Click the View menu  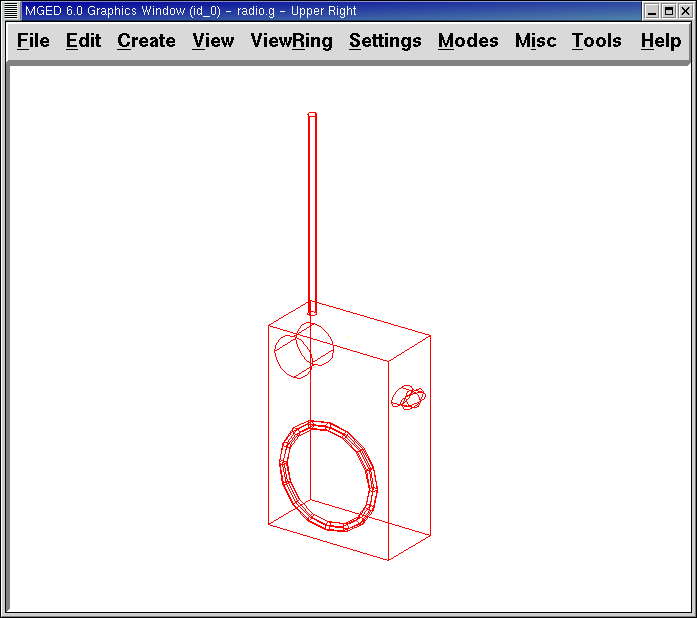213,41
